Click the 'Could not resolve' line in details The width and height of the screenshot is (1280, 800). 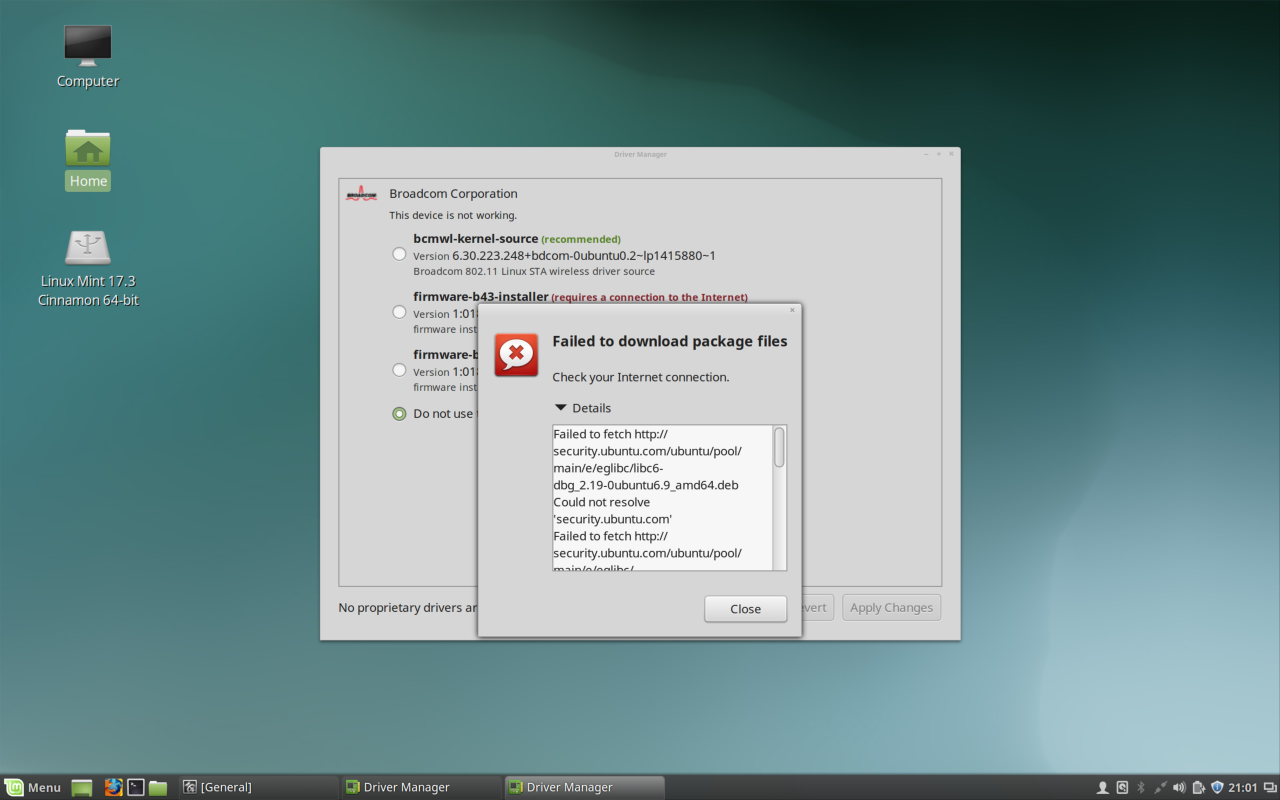602,502
